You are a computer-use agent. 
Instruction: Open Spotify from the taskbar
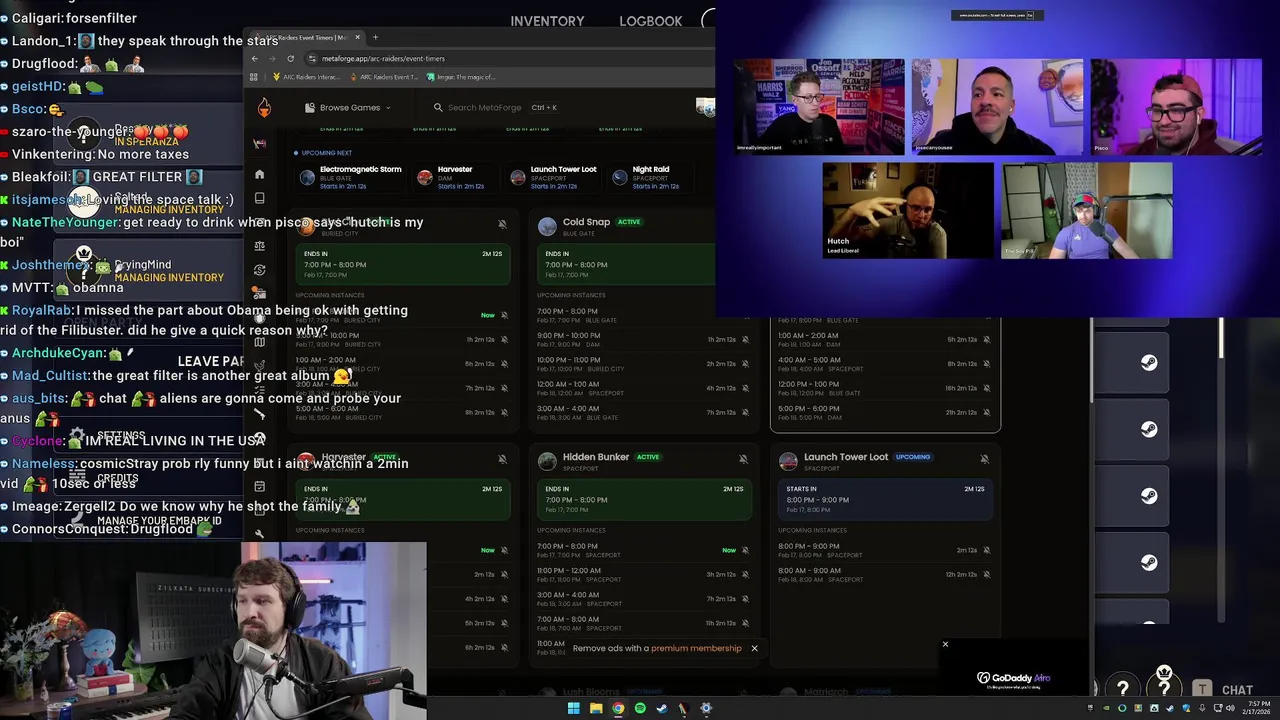(x=640, y=708)
